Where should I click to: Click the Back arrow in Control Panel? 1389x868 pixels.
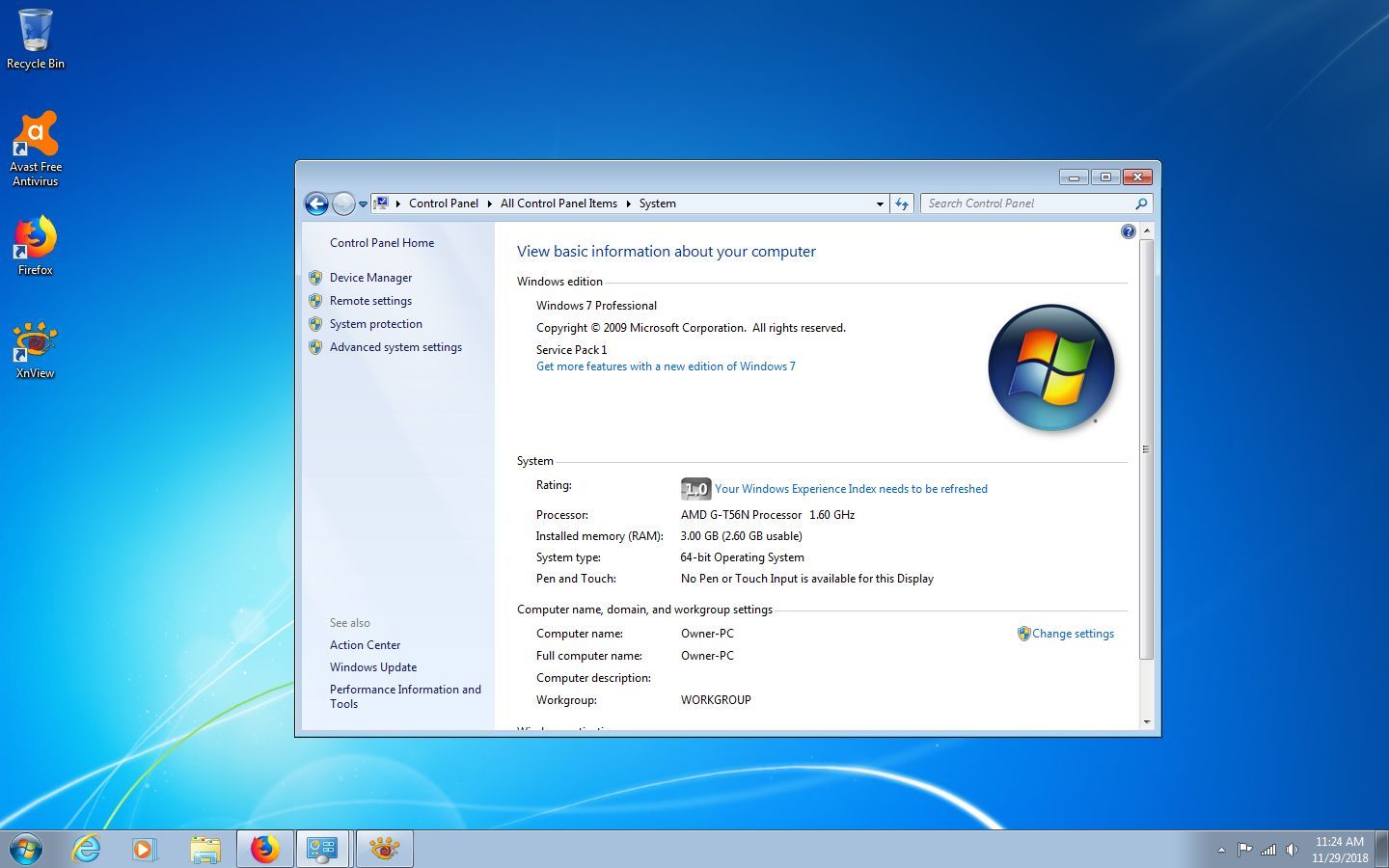click(316, 203)
